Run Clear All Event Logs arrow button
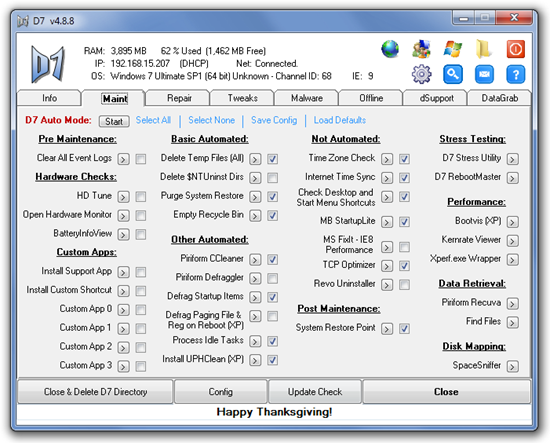This screenshot has width=550, height=443. coord(123,159)
